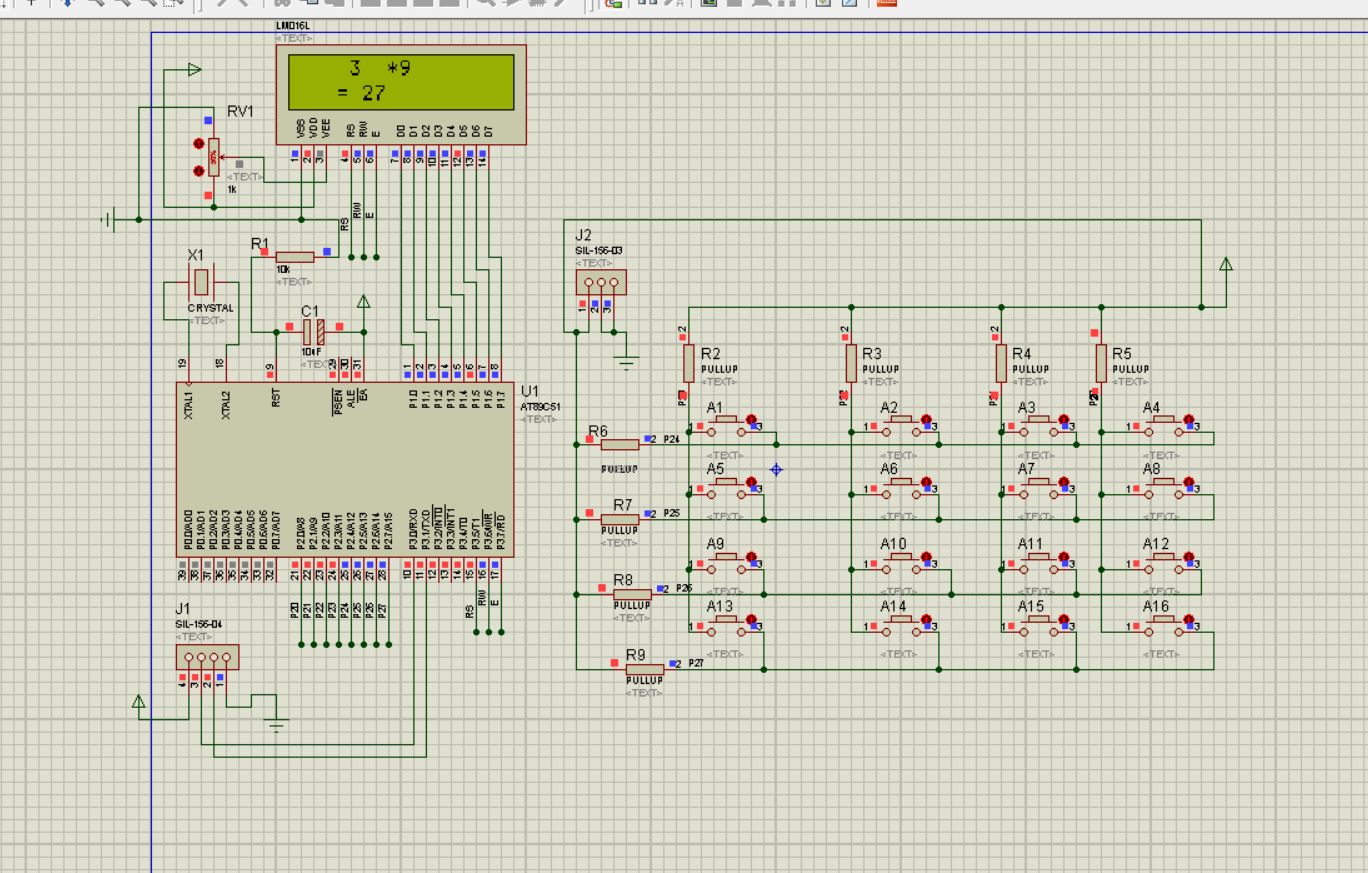The height and width of the screenshot is (873, 1368).
Task: Click the LCD result text '= 27'
Action: tap(361, 93)
